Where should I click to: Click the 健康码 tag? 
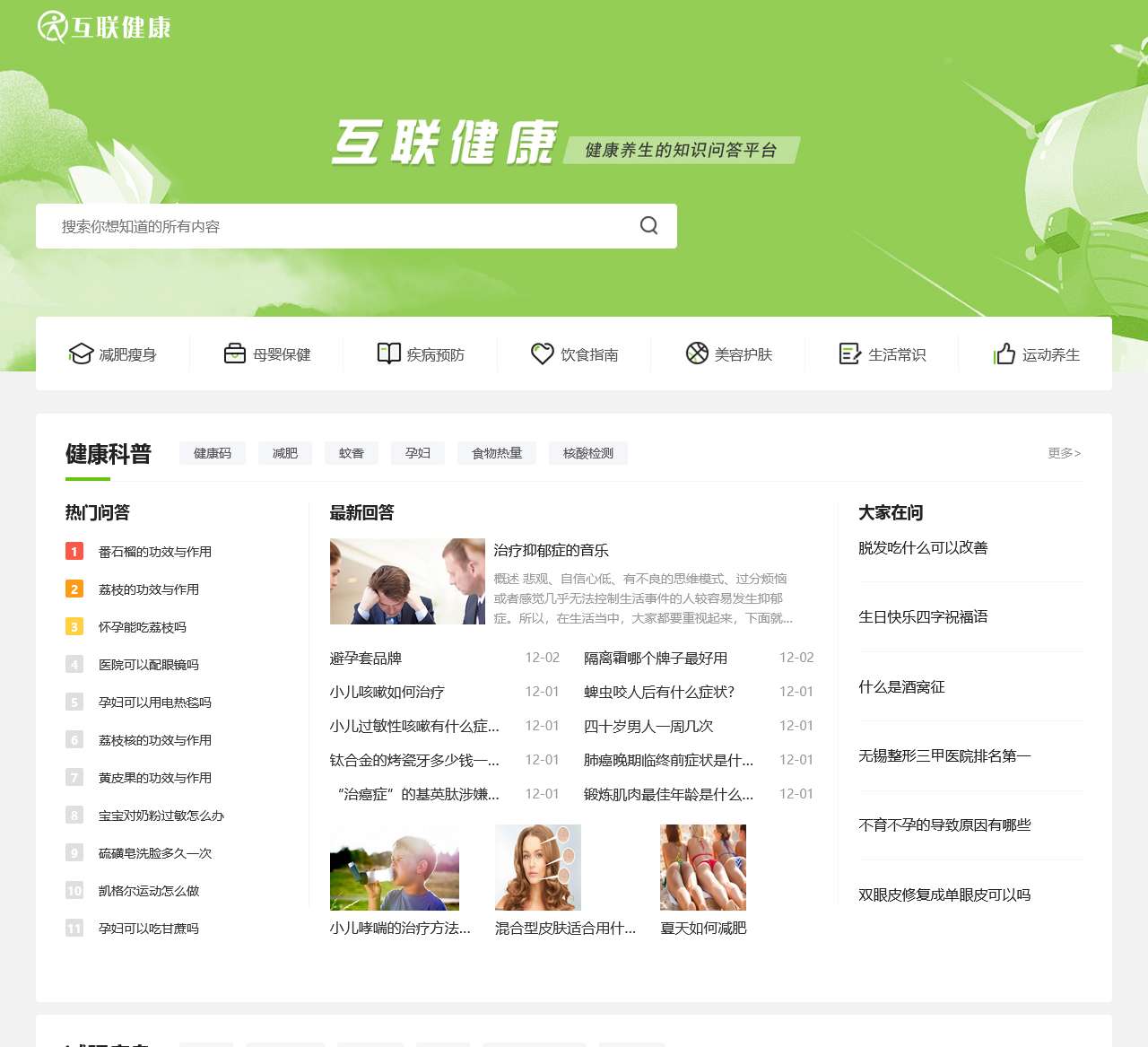tap(212, 453)
